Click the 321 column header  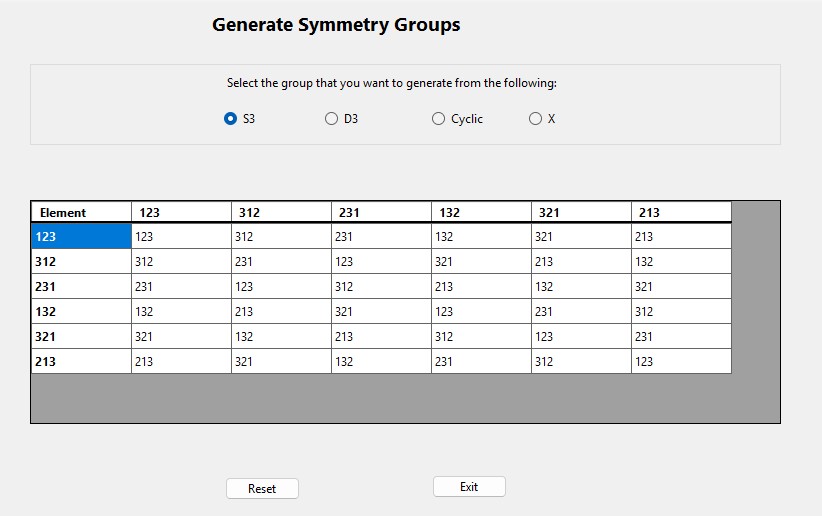[x=581, y=212]
